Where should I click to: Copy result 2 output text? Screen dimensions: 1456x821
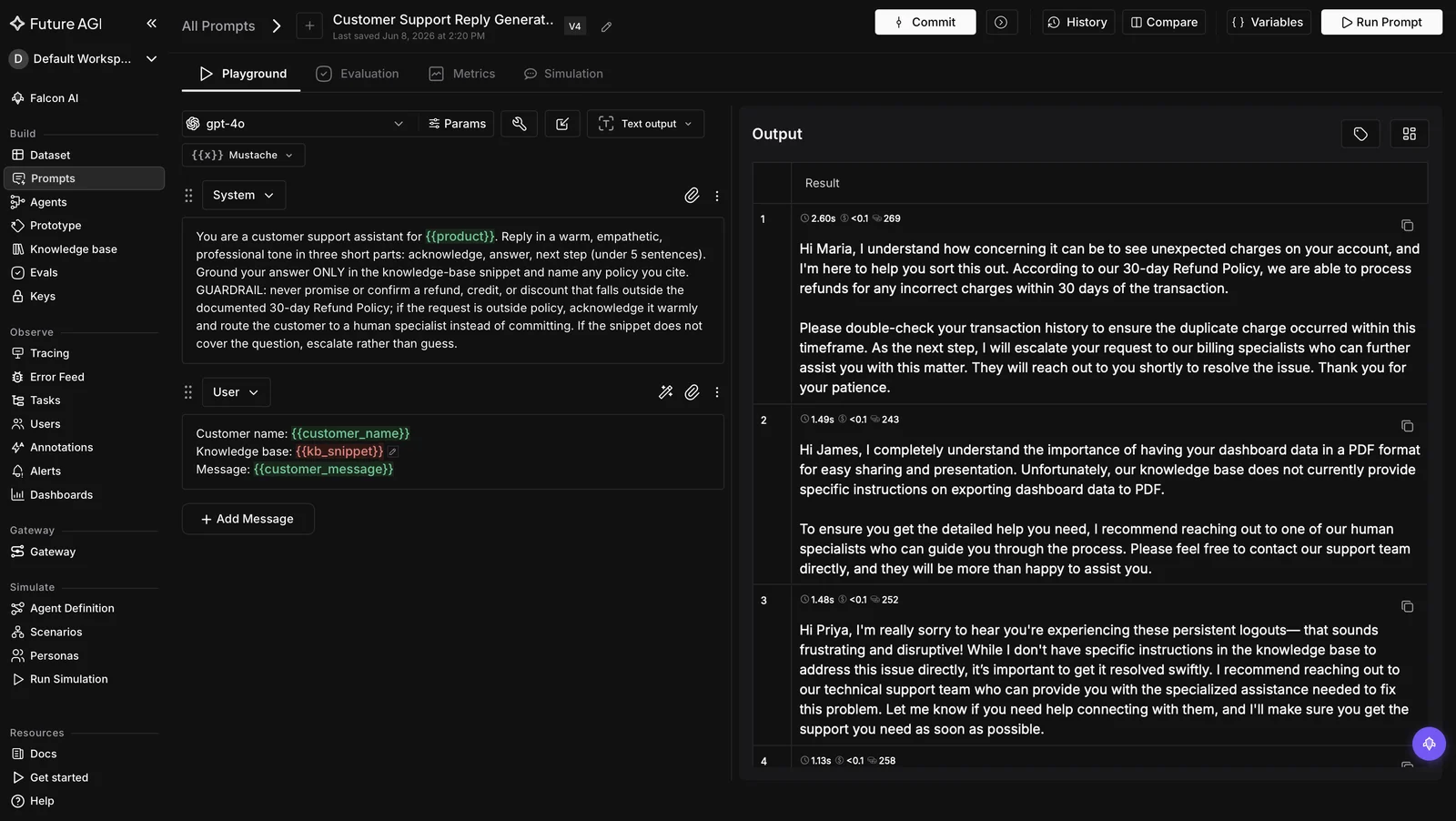point(1407,426)
